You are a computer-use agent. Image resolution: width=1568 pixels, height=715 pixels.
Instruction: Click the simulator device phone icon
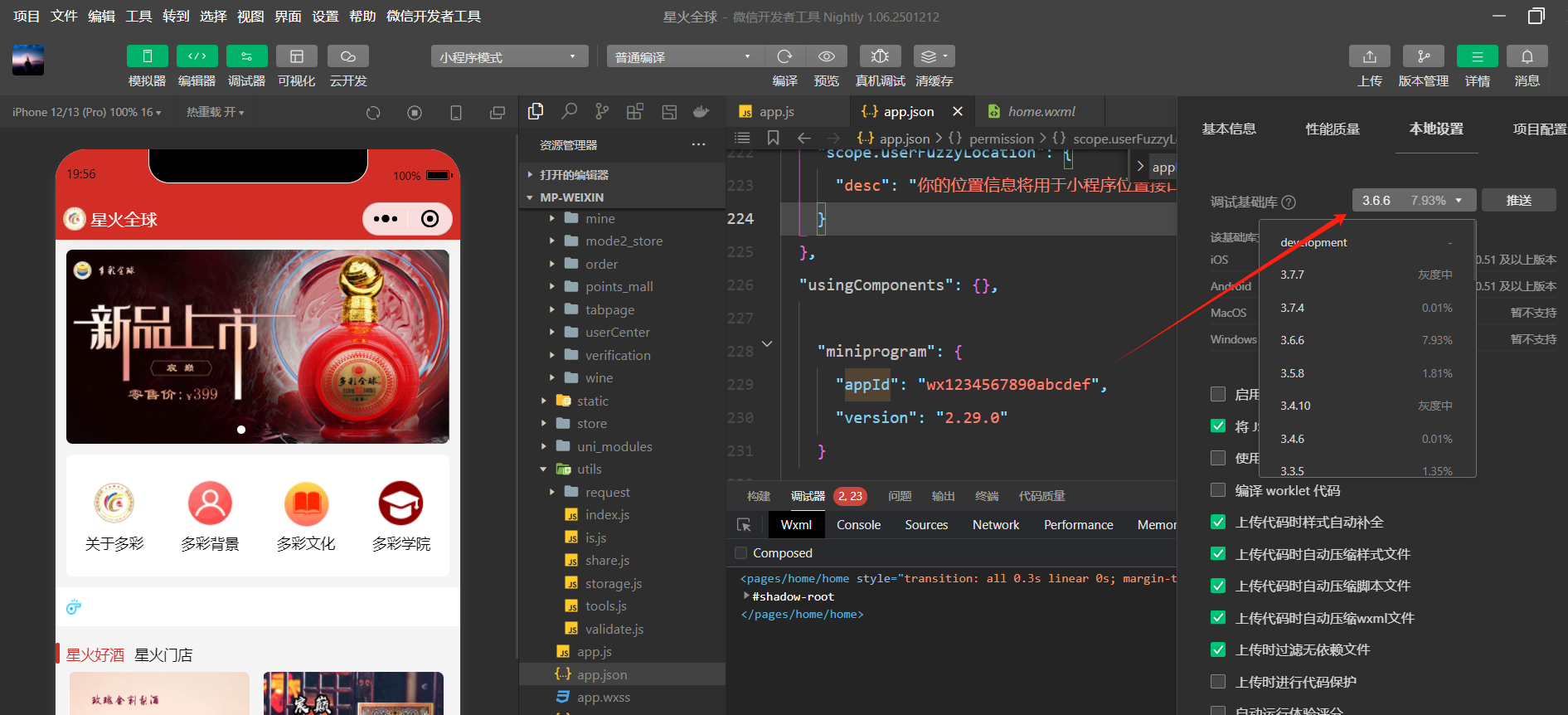tap(456, 113)
